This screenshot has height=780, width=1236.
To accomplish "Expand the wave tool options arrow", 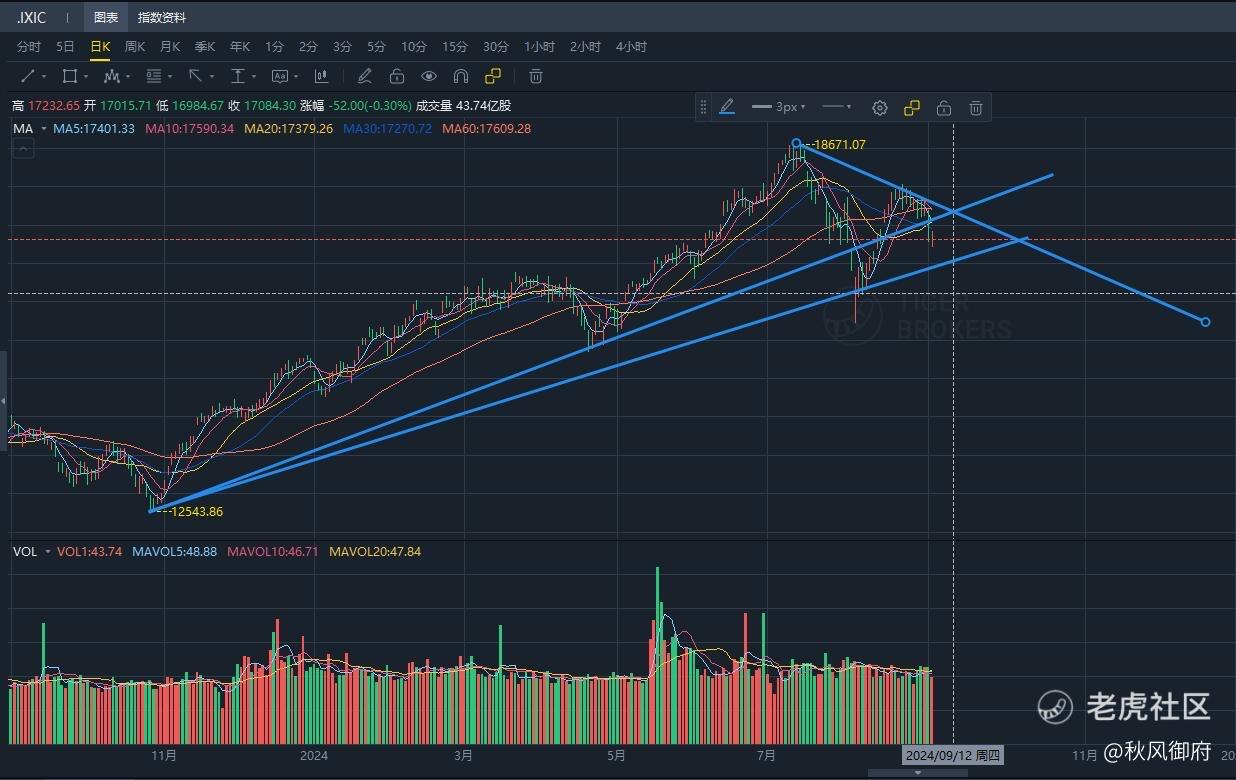I will (128, 77).
